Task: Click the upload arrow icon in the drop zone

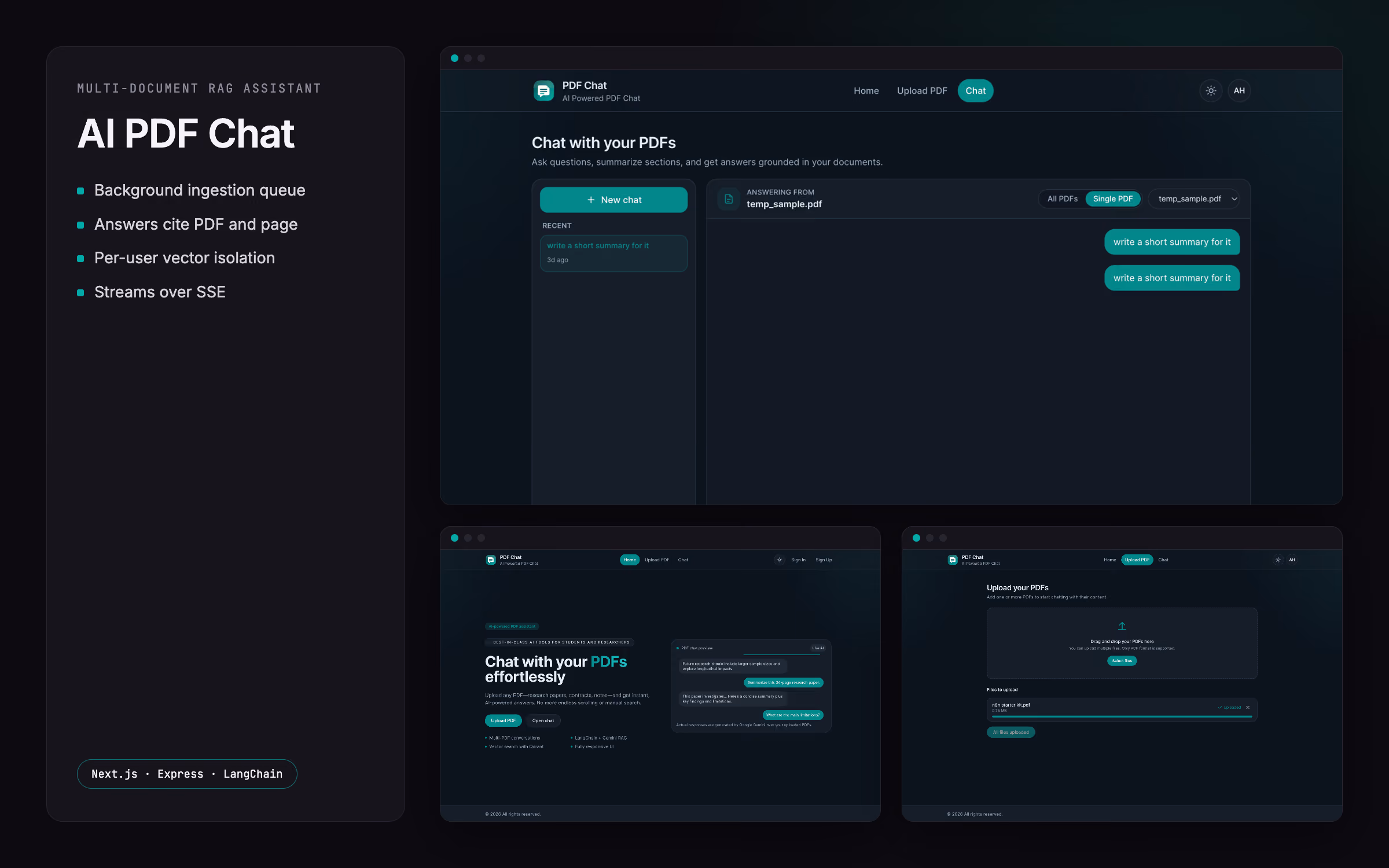Action: (1122, 626)
